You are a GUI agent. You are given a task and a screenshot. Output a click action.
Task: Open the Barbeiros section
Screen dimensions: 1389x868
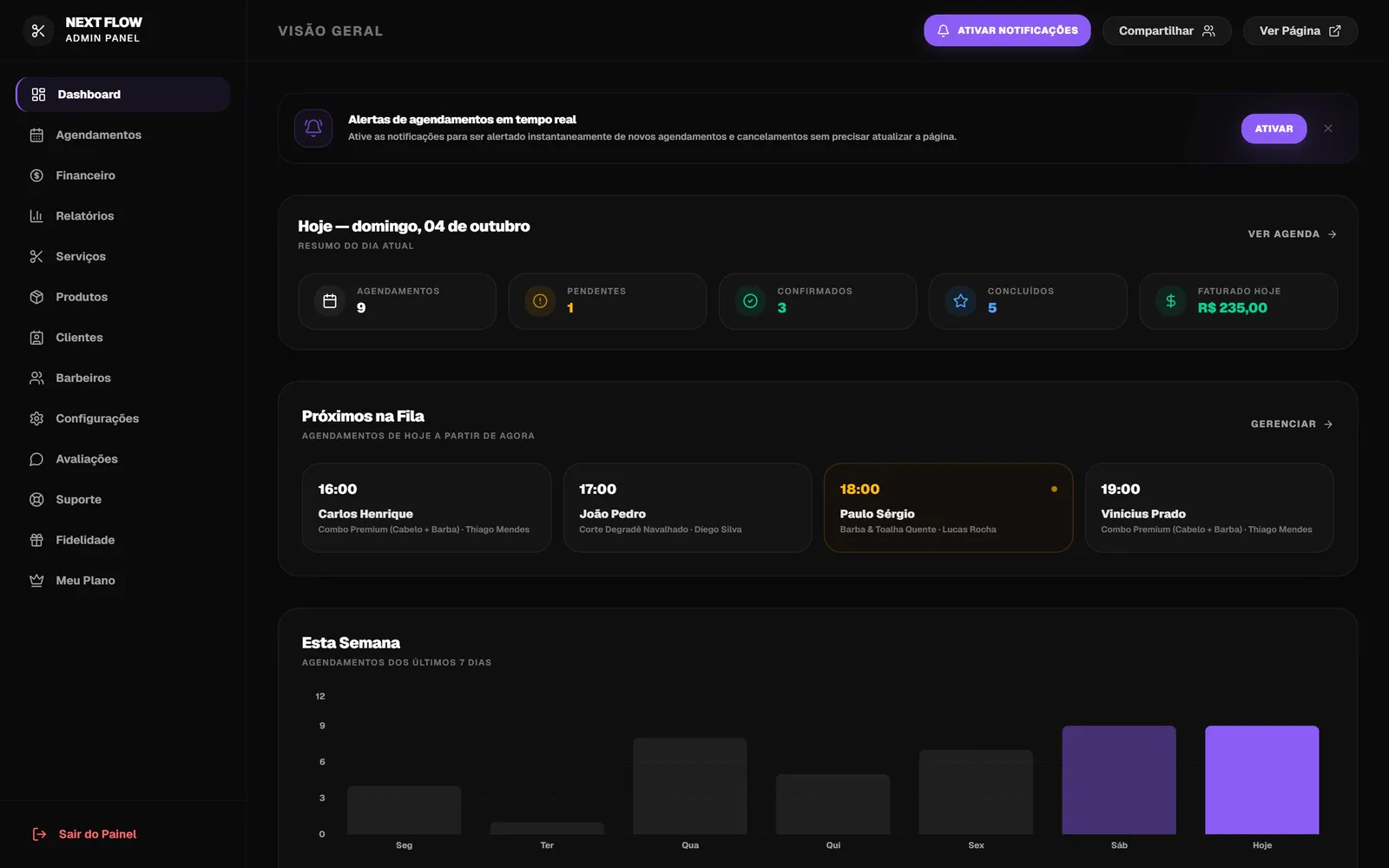122,378
